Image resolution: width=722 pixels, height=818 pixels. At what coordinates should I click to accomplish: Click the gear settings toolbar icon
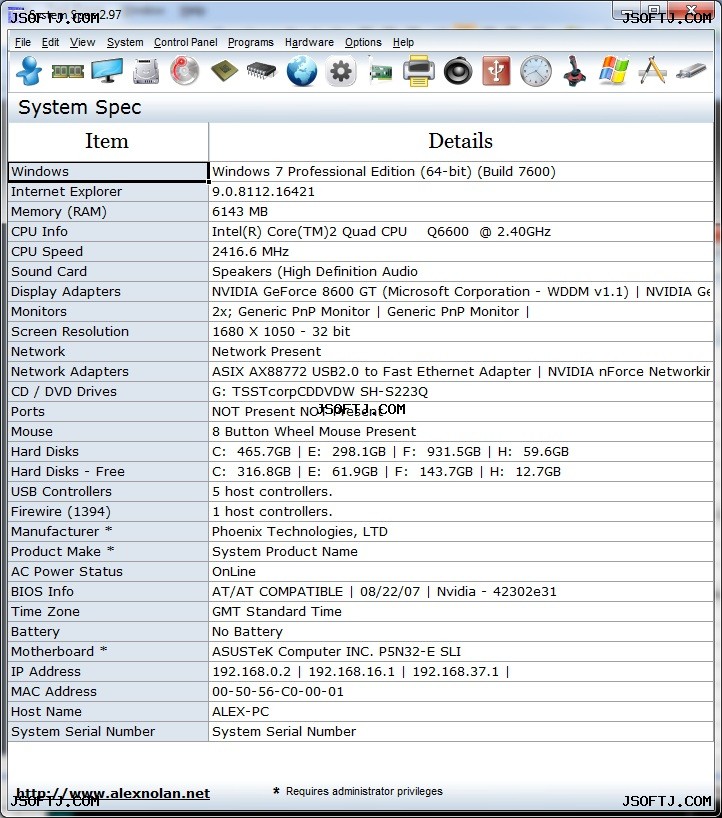(341, 70)
